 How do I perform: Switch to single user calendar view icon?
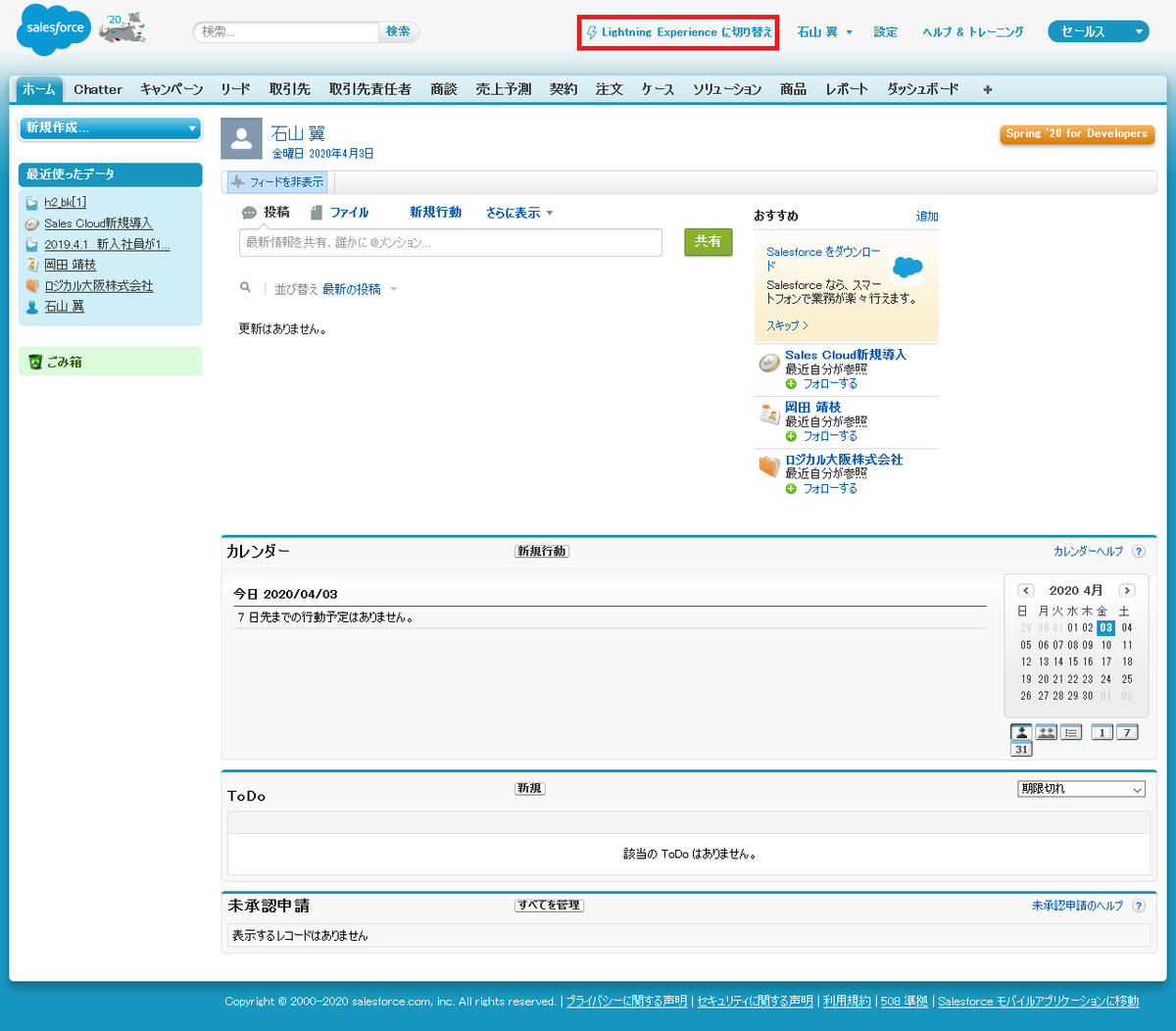click(x=1021, y=732)
